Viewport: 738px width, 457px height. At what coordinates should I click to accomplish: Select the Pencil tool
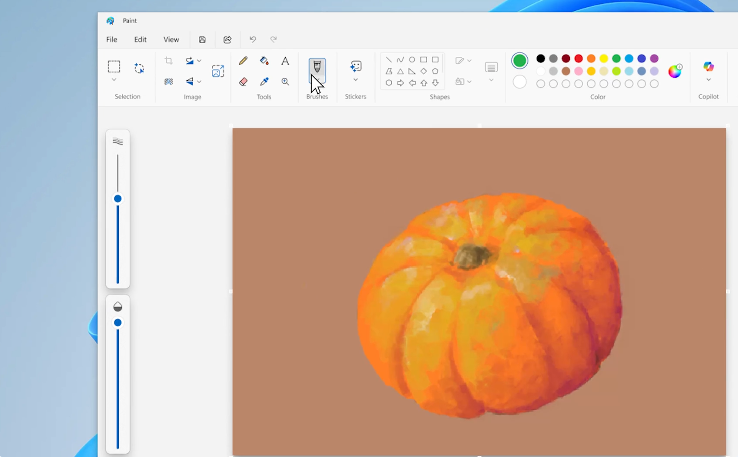point(243,61)
